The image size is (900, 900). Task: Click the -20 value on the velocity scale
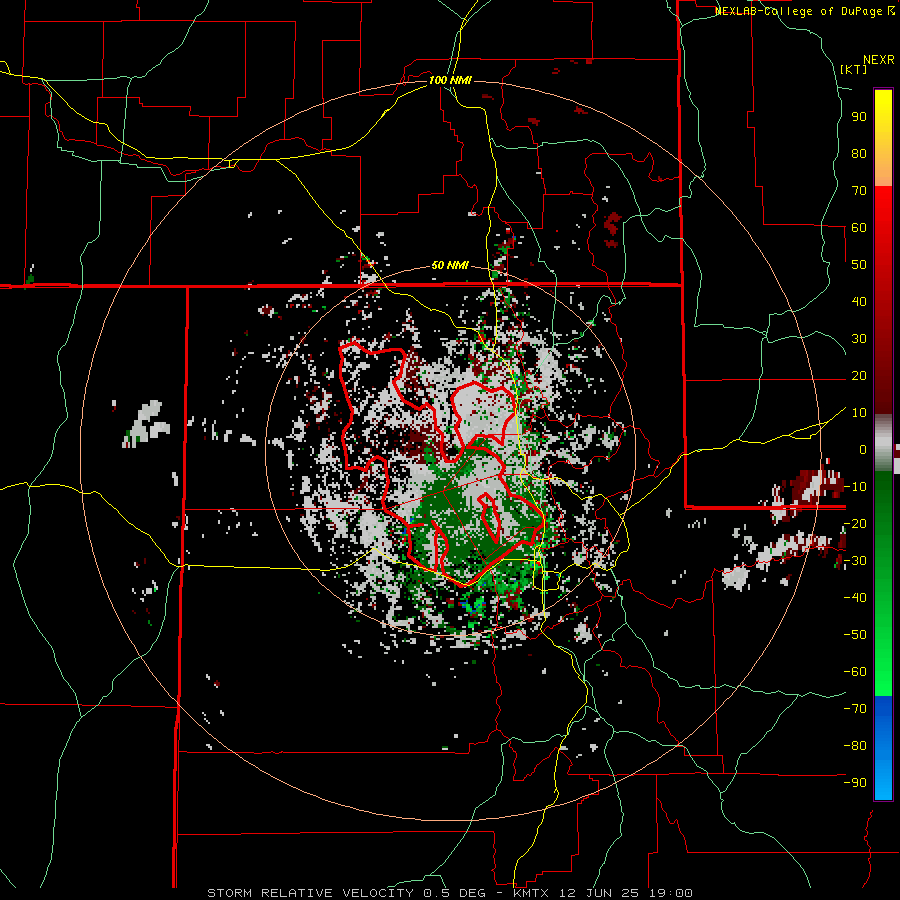(855, 523)
